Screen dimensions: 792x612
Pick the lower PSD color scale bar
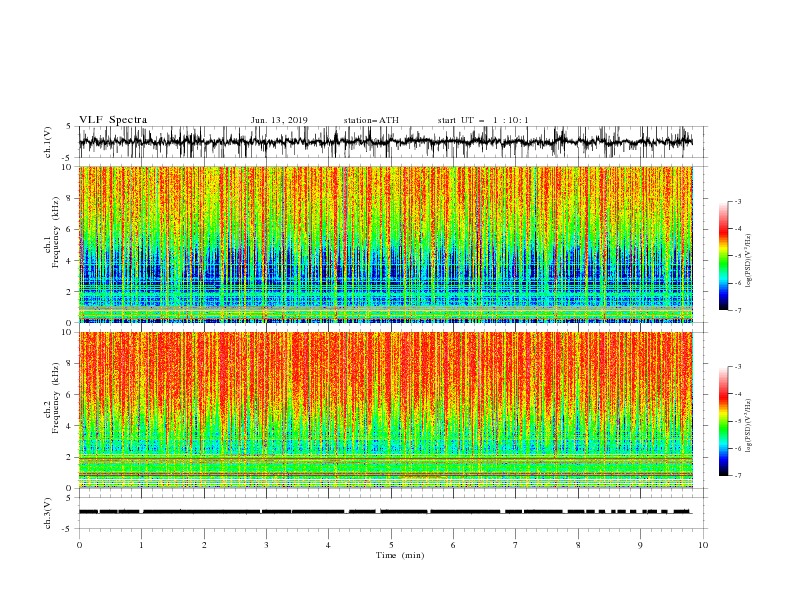click(723, 421)
